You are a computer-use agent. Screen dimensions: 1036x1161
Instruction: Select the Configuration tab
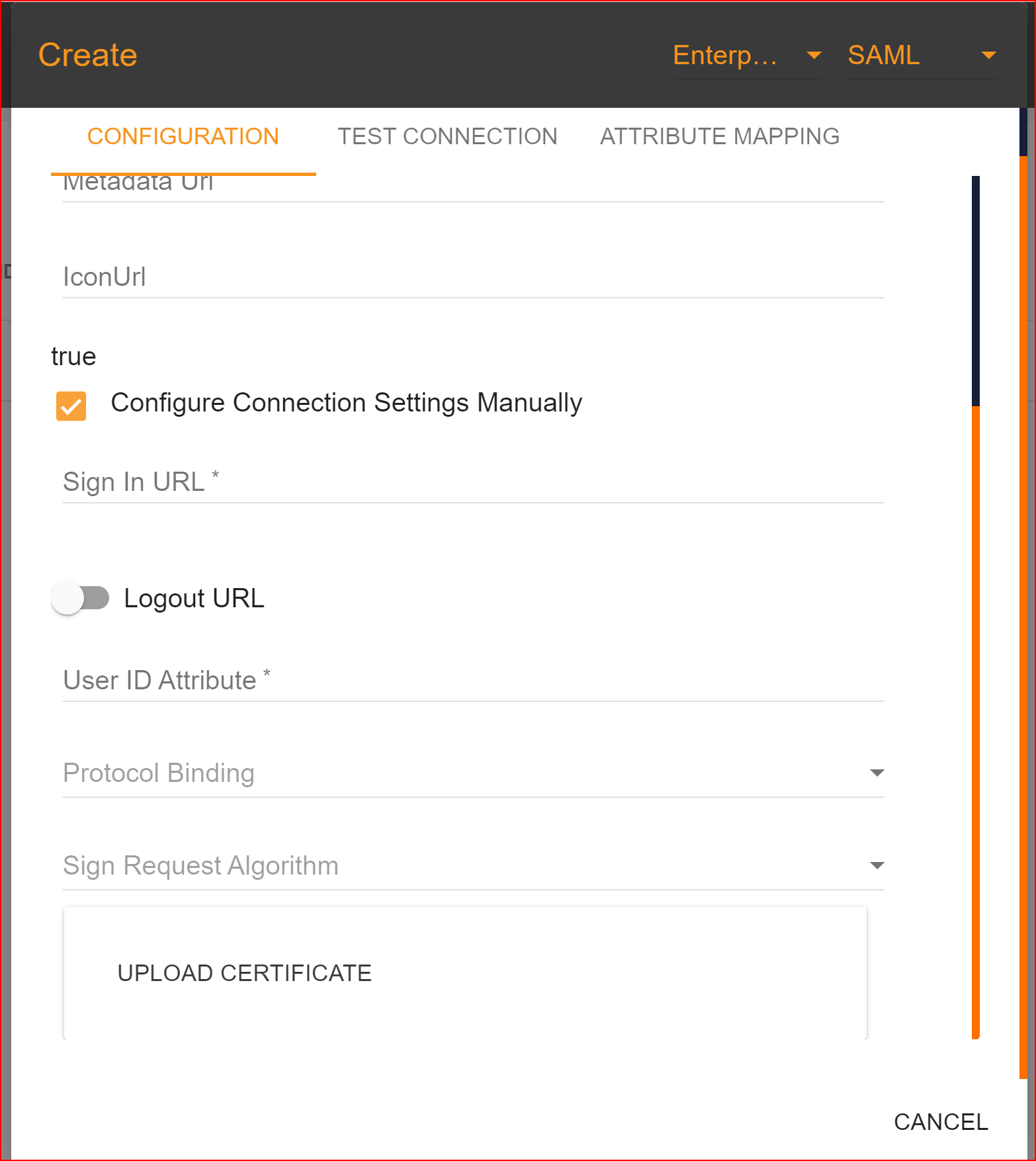coord(183,136)
